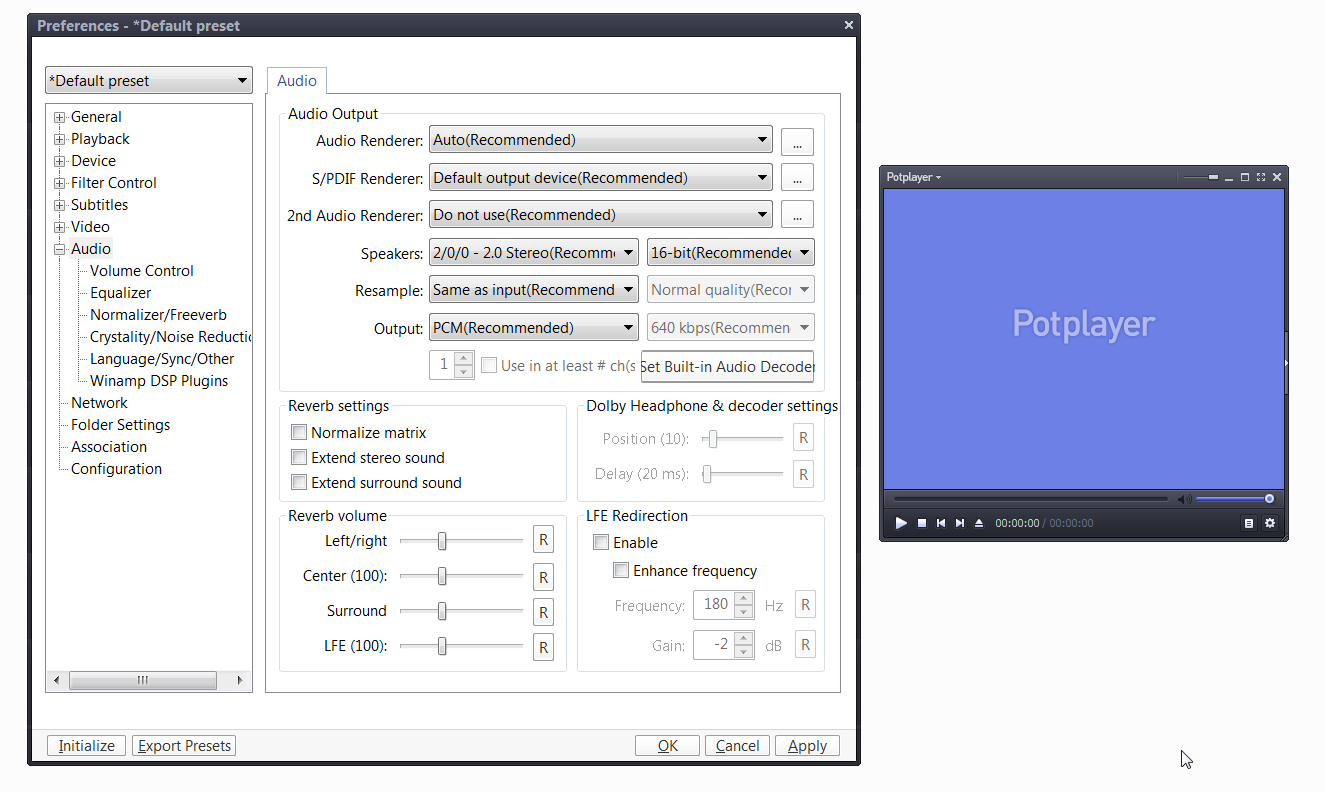
Task: Show the playlist via Potplayer's list icon
Action: click(x=1249, y=523)
